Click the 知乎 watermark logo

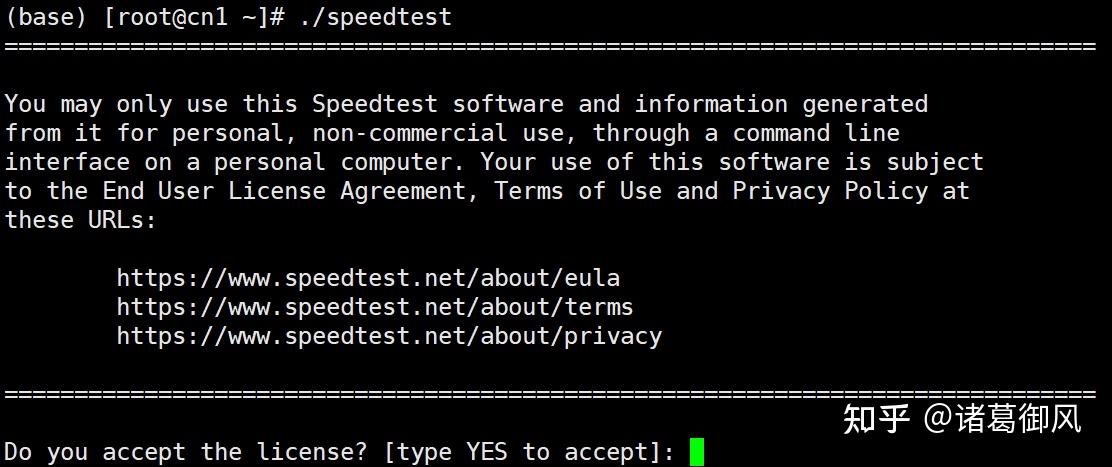tap(876, 419)
